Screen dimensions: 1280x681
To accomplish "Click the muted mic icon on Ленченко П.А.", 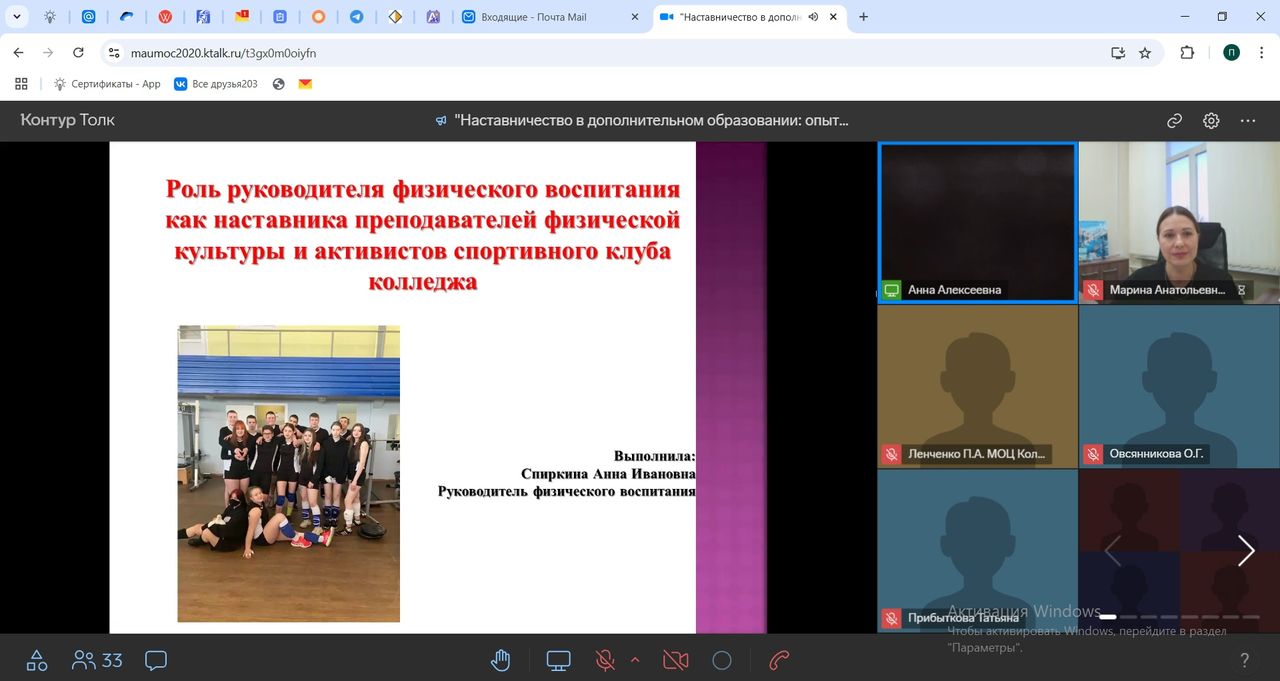I will click(x=892, y=454).
